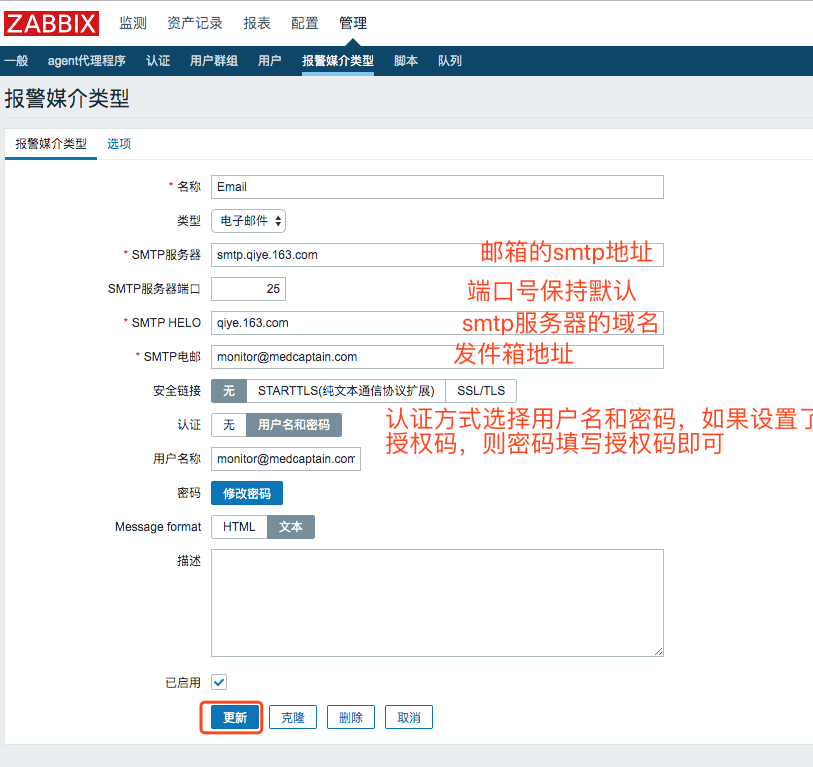Open the 管理 top menu
This screenshot has height=767, width=813.
(x=353, y=23)
